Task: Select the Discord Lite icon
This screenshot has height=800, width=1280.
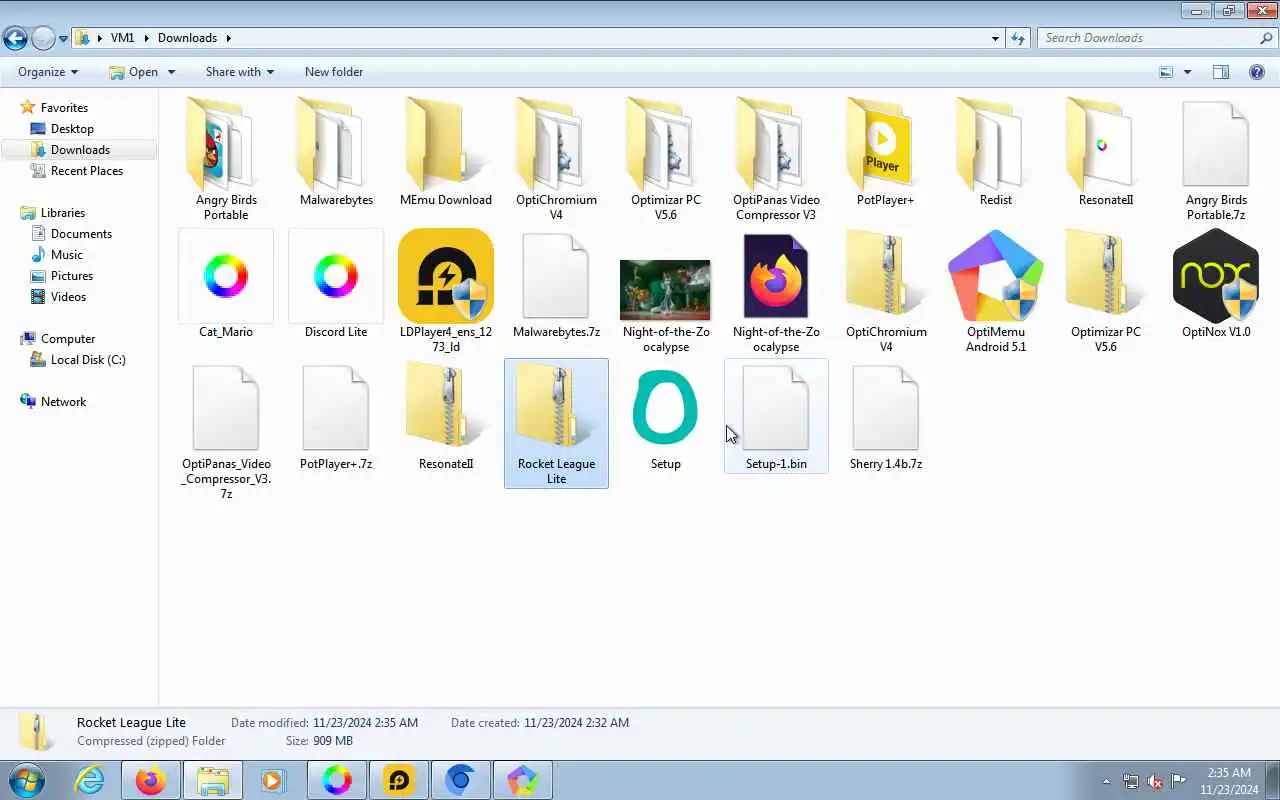Action: coord(336,277)
